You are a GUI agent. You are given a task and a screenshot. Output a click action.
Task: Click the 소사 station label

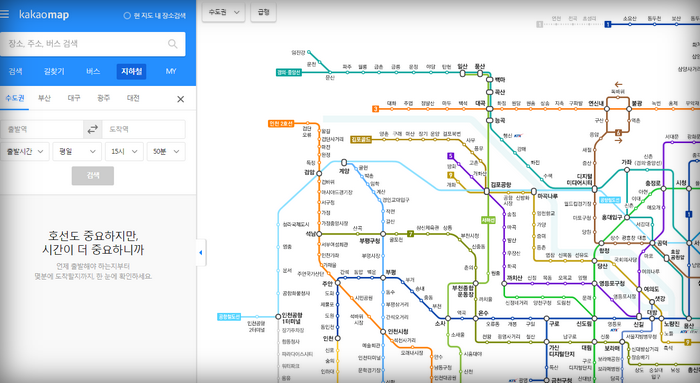[440, 323]
